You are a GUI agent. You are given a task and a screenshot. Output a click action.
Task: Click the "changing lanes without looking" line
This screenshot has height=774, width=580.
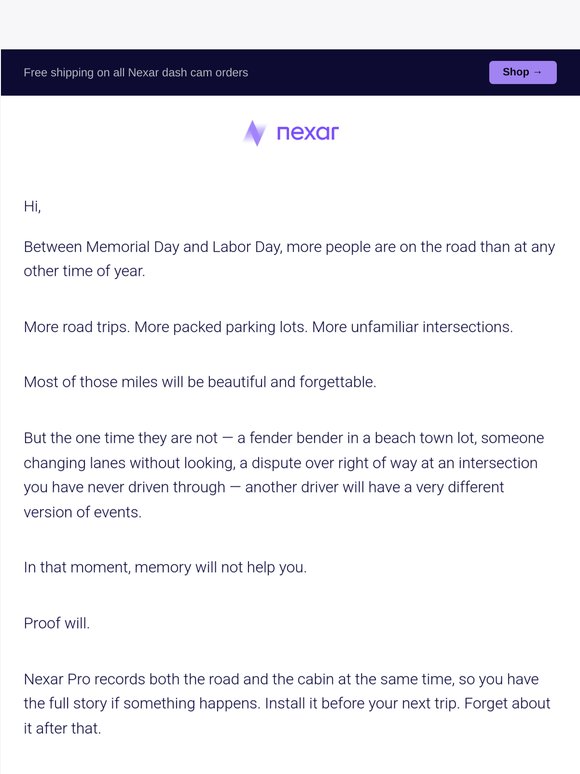(x=280, y=463)
